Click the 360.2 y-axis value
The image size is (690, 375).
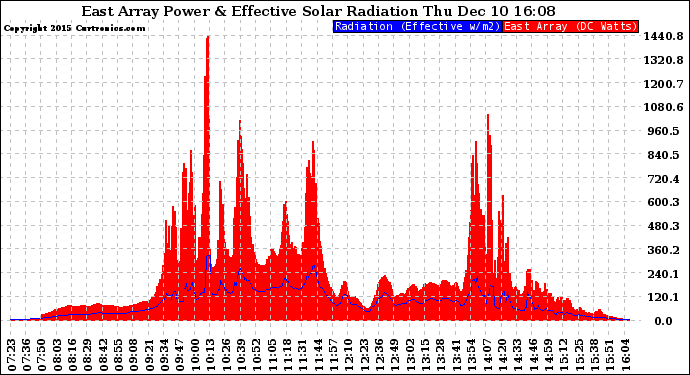664,250
